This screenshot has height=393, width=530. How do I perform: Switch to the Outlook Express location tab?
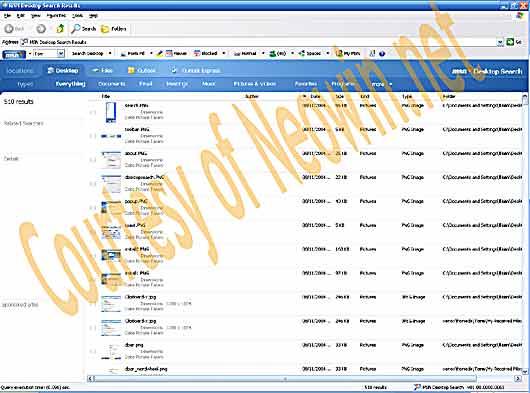click(196, 70)
